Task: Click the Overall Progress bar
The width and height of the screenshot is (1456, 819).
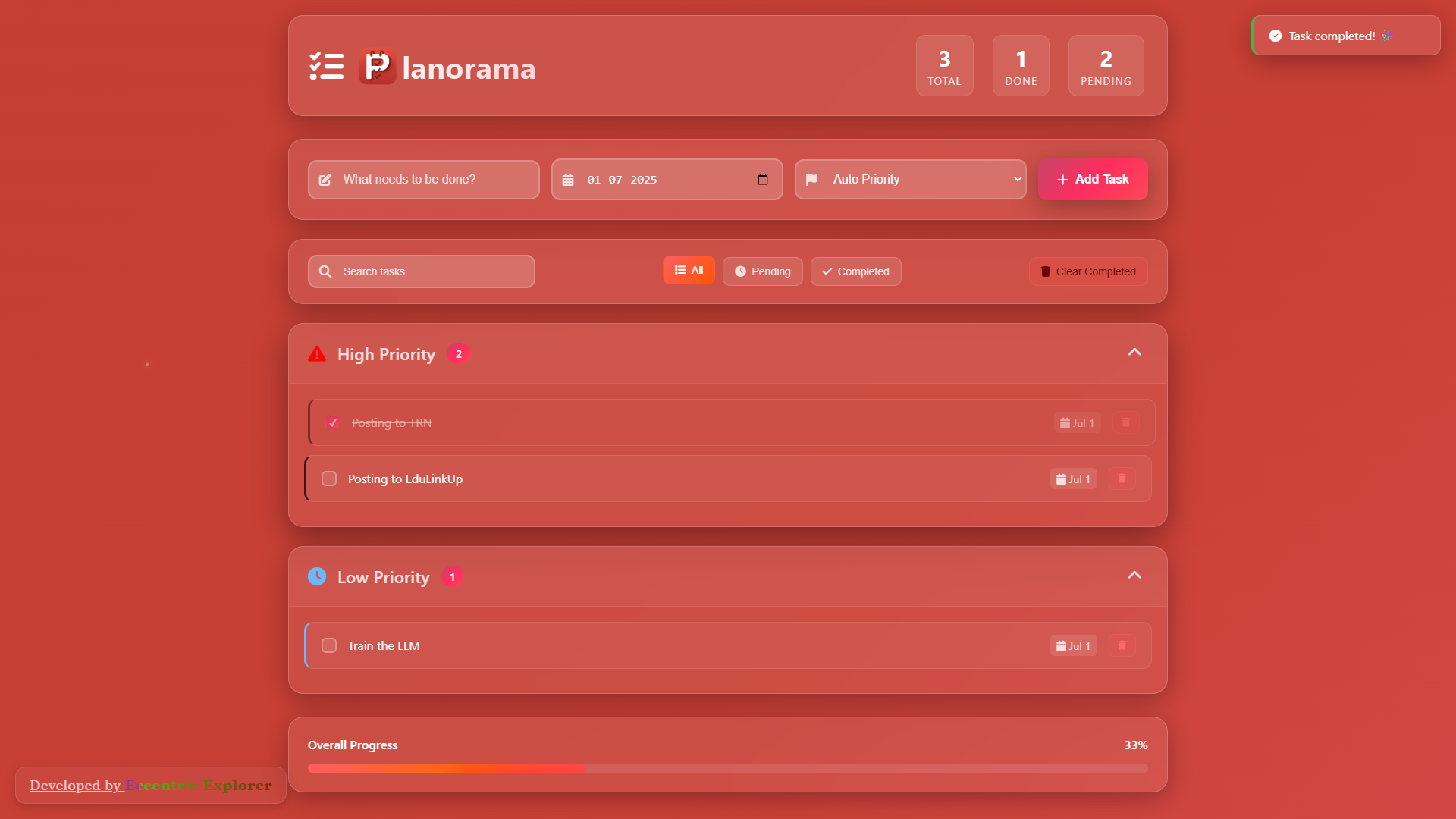Action: tap(728, 768)
